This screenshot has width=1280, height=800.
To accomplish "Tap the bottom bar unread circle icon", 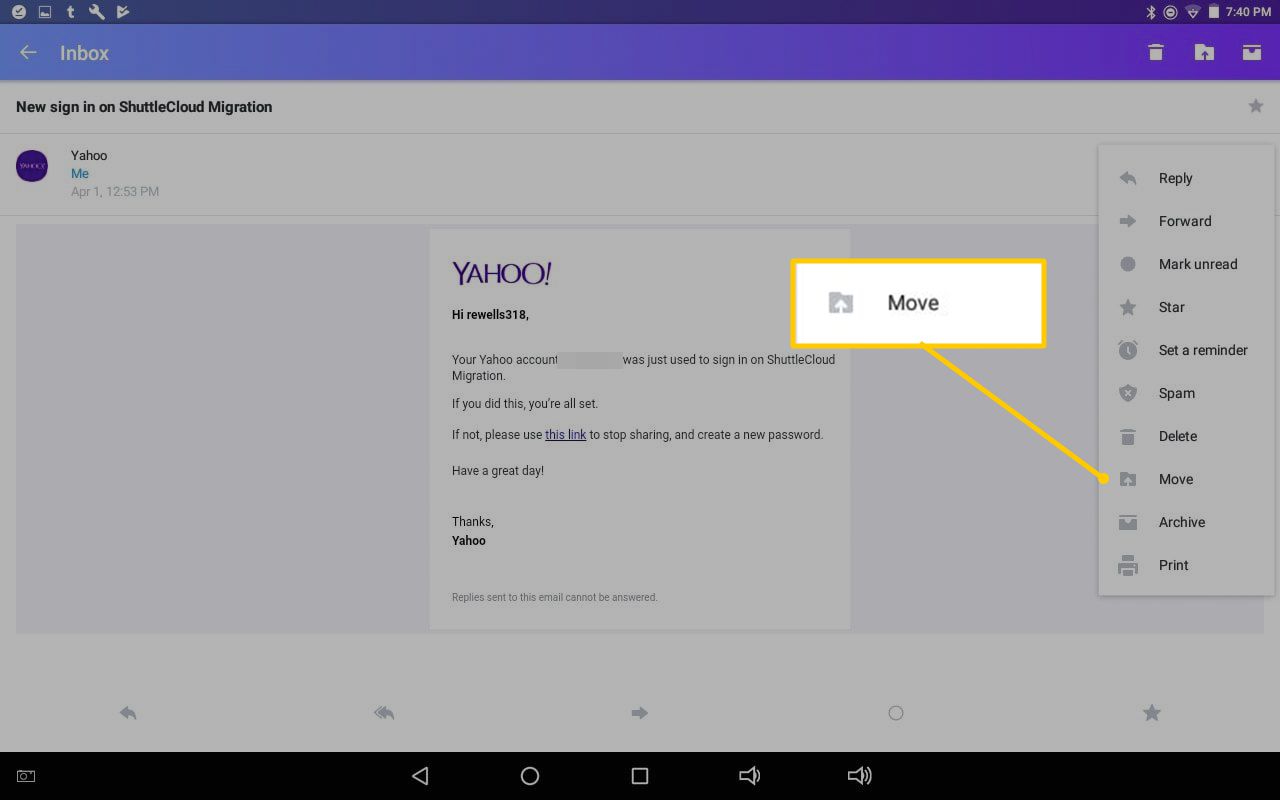I will (x=896, y=713).
